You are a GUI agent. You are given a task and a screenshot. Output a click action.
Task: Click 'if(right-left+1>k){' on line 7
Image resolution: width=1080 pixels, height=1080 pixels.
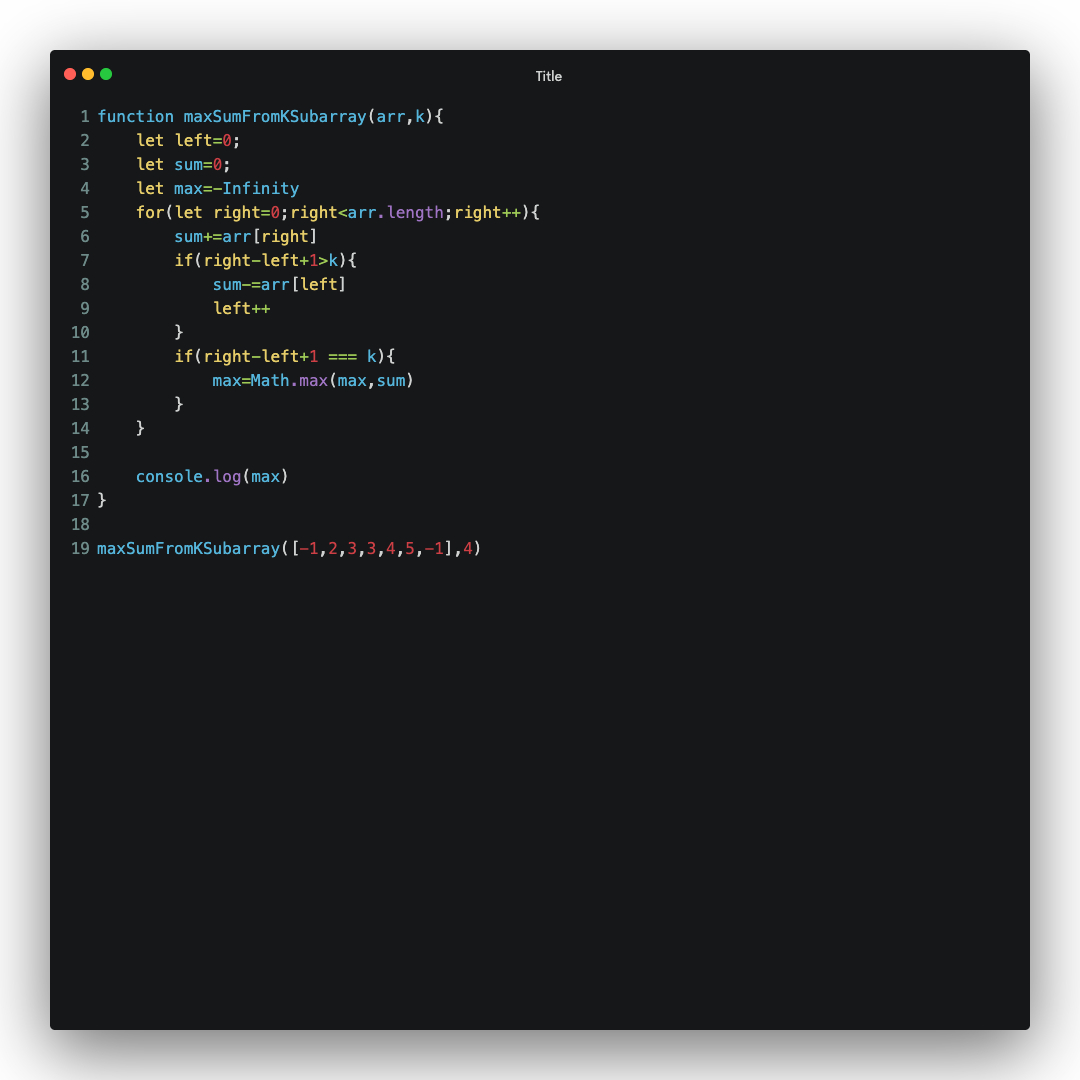click(x=265, y=261)
